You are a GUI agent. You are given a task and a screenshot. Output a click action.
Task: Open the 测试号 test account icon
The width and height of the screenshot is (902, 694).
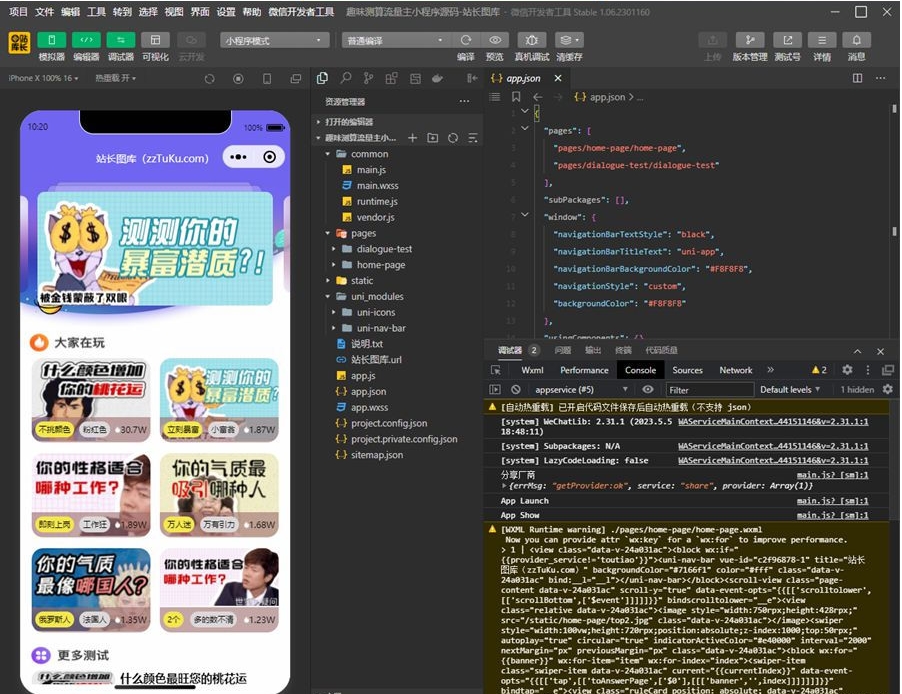(x=788, y=40)
